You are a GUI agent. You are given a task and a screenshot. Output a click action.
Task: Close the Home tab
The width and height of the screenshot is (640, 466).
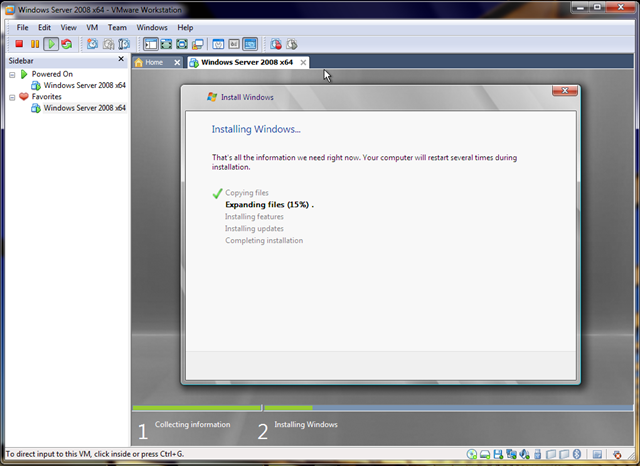click(x=177, y=62)
